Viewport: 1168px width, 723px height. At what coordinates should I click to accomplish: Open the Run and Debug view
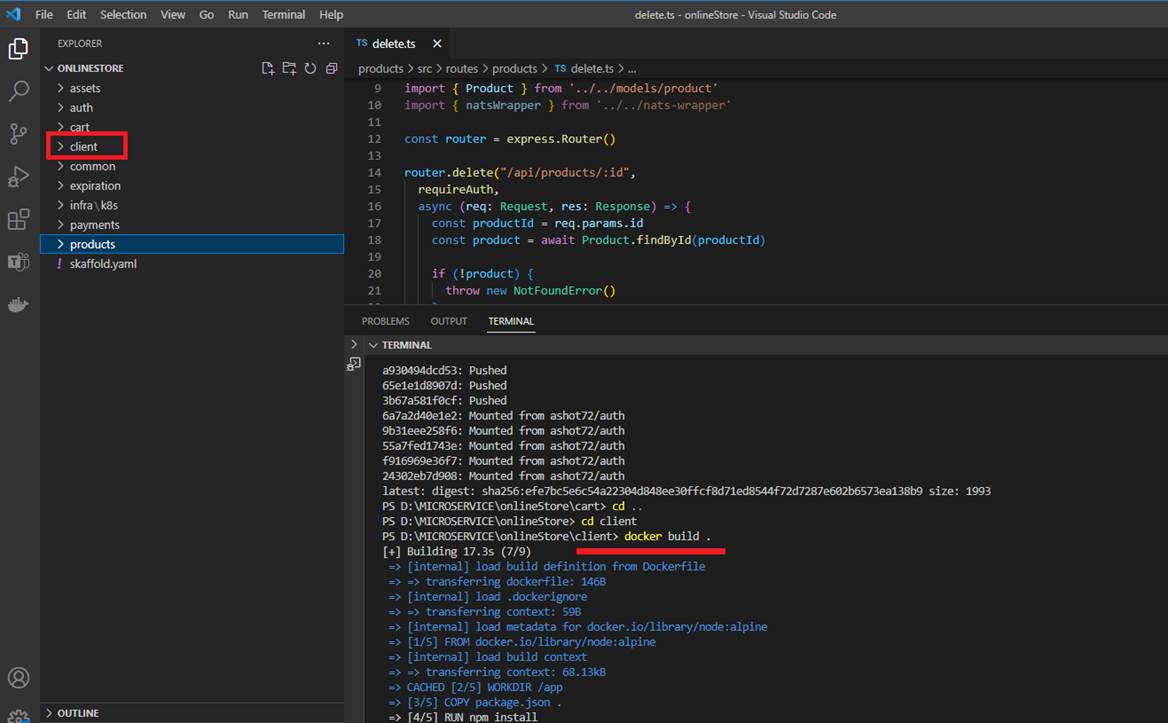19,177
